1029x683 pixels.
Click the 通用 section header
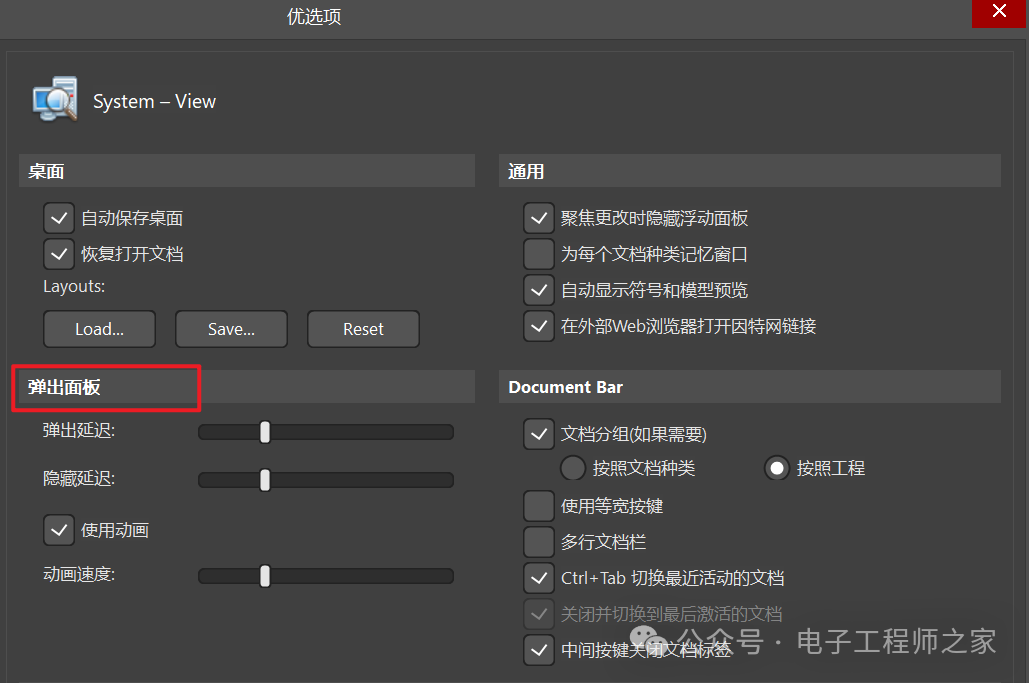tap(749, 171)
